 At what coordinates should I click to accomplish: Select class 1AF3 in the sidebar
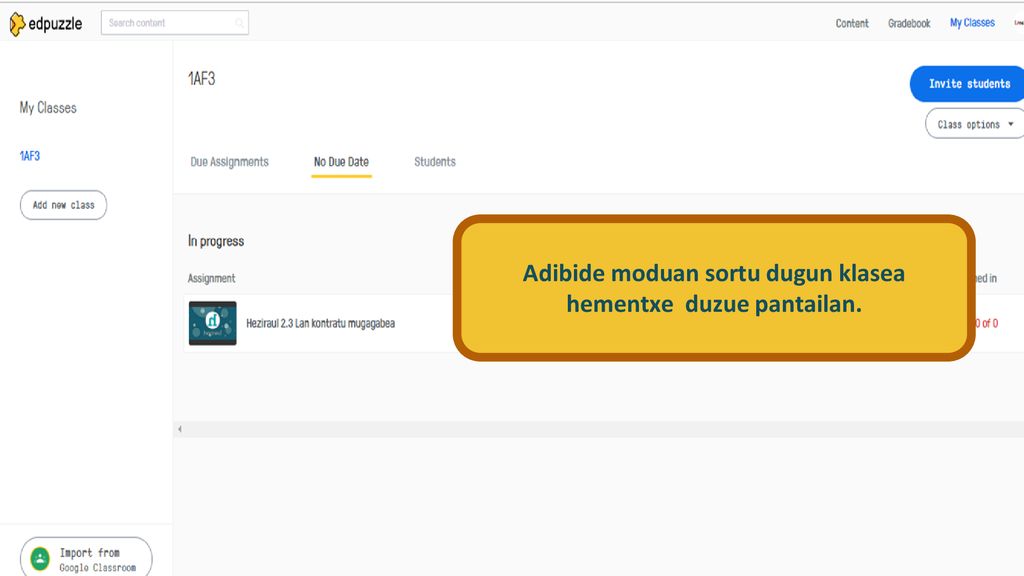tap(30, 156)
